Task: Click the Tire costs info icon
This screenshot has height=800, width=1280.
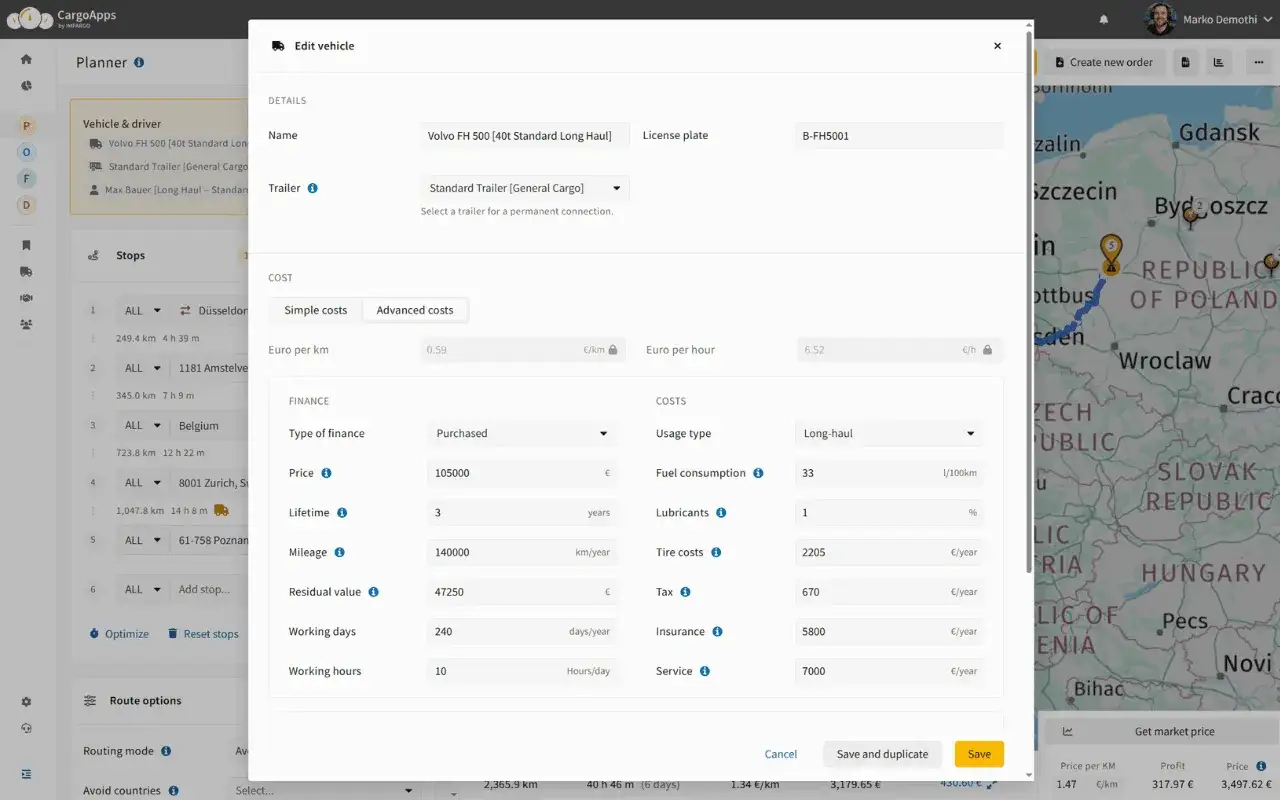Action: (x=716, y=552)
